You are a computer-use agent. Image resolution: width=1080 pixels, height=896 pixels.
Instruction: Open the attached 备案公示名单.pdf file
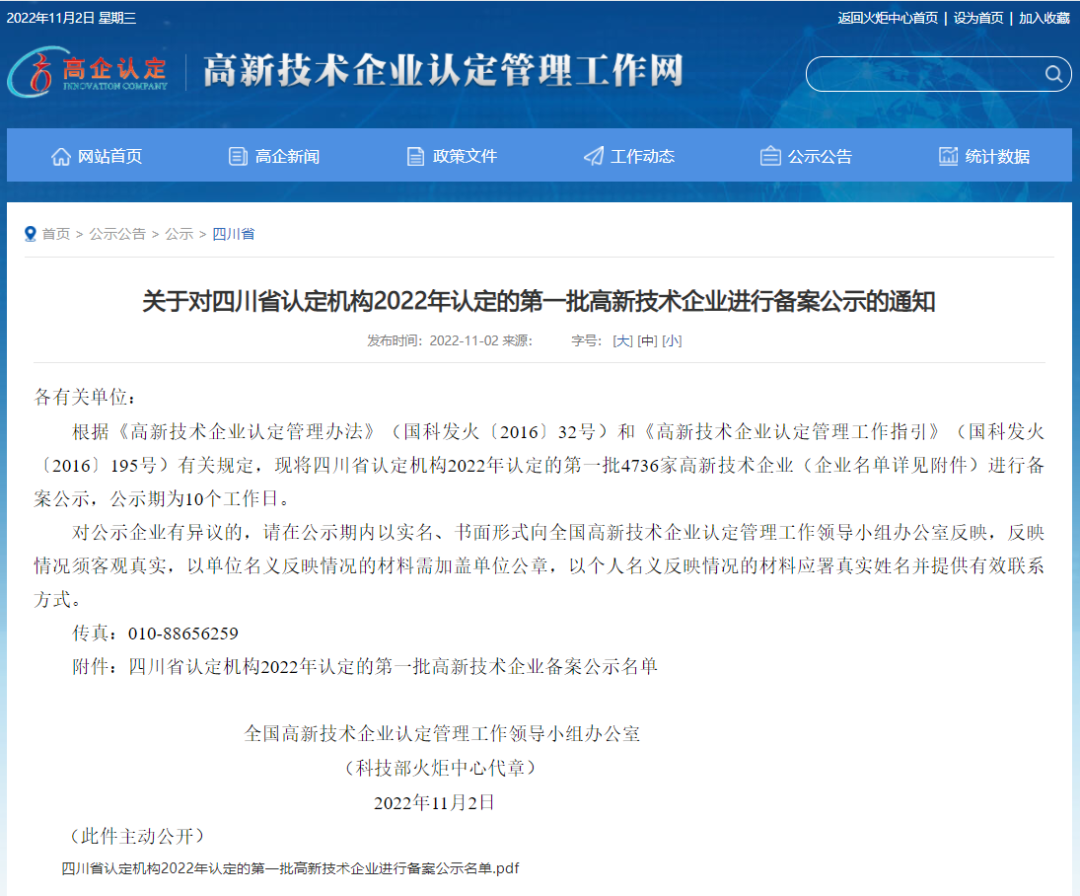[290, 867]
